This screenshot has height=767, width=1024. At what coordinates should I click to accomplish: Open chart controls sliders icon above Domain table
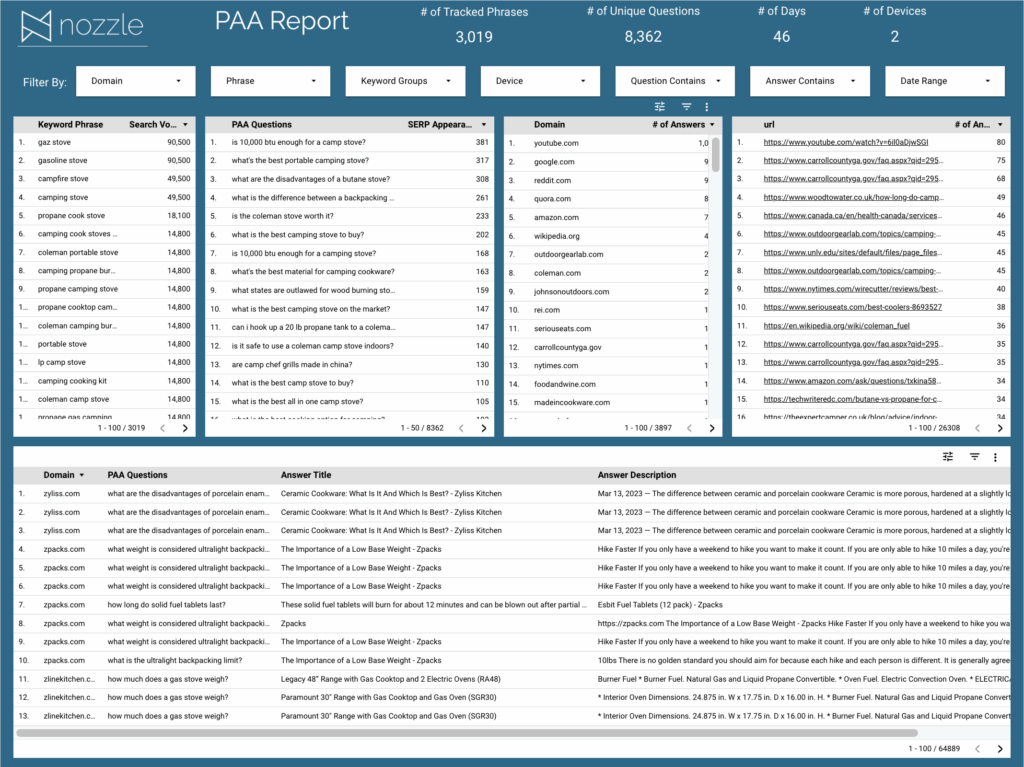660,106
